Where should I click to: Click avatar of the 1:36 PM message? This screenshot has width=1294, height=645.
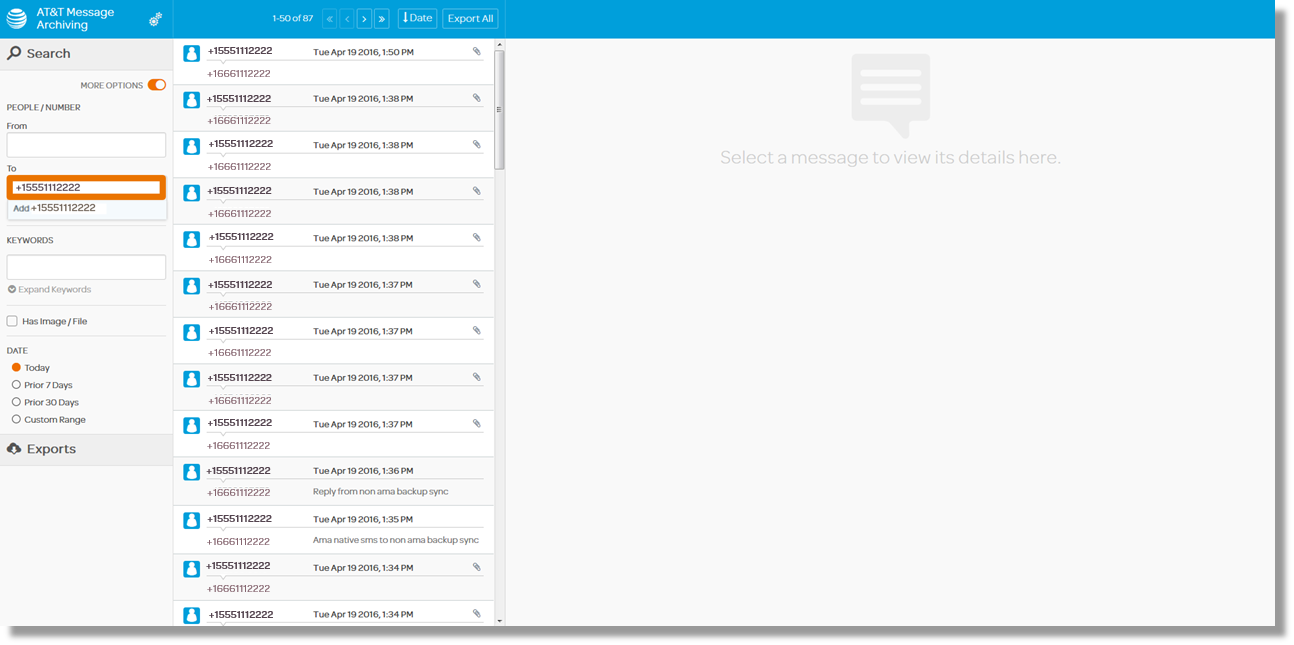pyautogui.click(x=192, y=472)
